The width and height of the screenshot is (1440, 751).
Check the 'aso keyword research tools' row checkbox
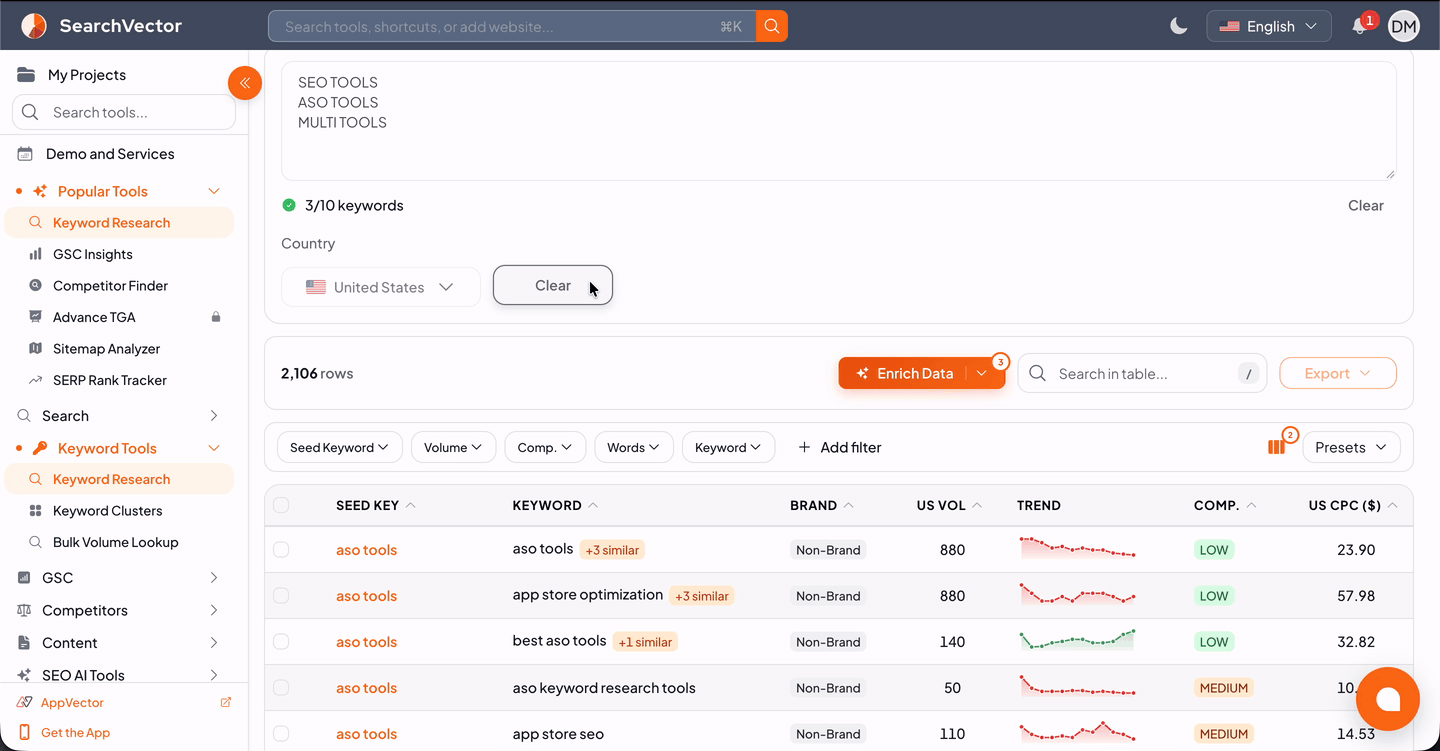281,688
